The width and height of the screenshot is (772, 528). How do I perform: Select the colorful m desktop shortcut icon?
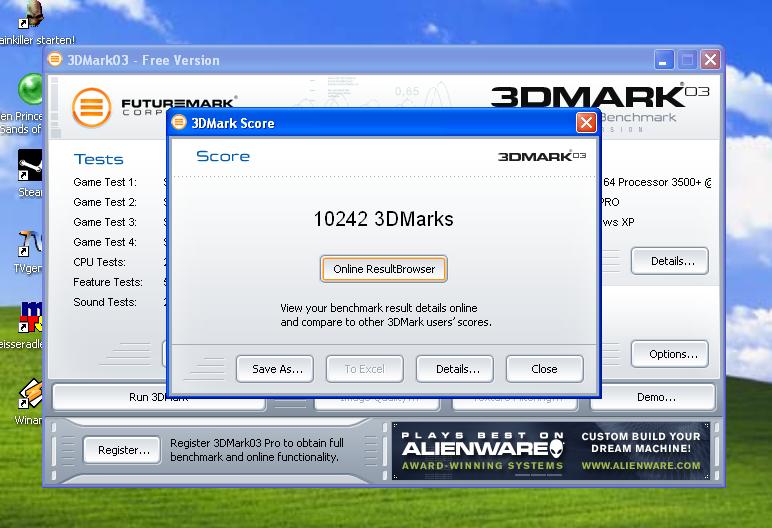(31, 316)
